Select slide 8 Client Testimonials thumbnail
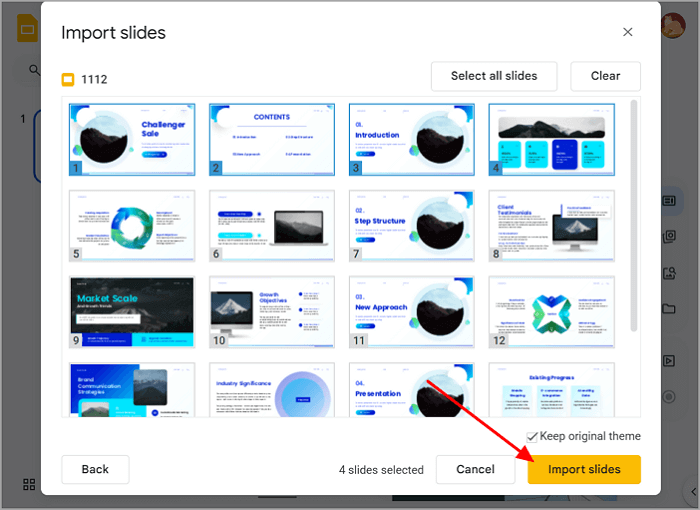Viewport: 700px width, 510px height. (552, 226)
